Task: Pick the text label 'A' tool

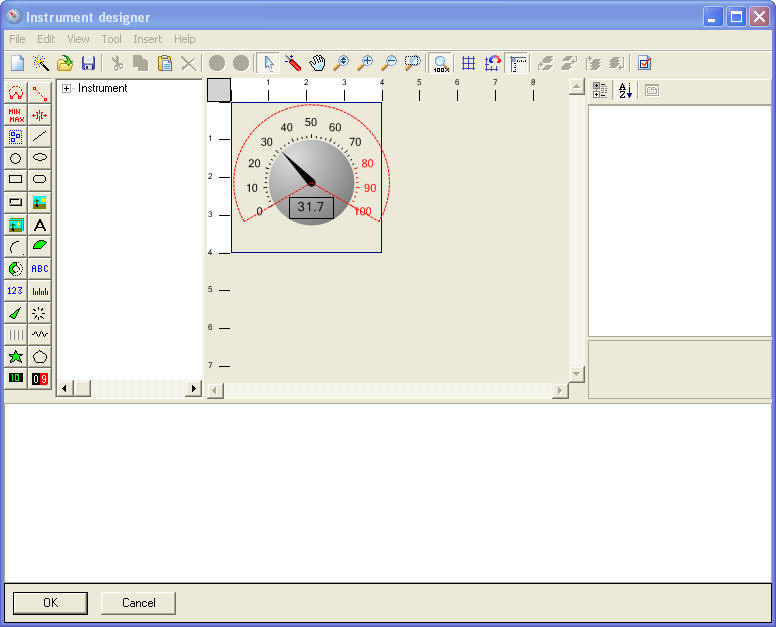Action: click(x=40, y=225)
